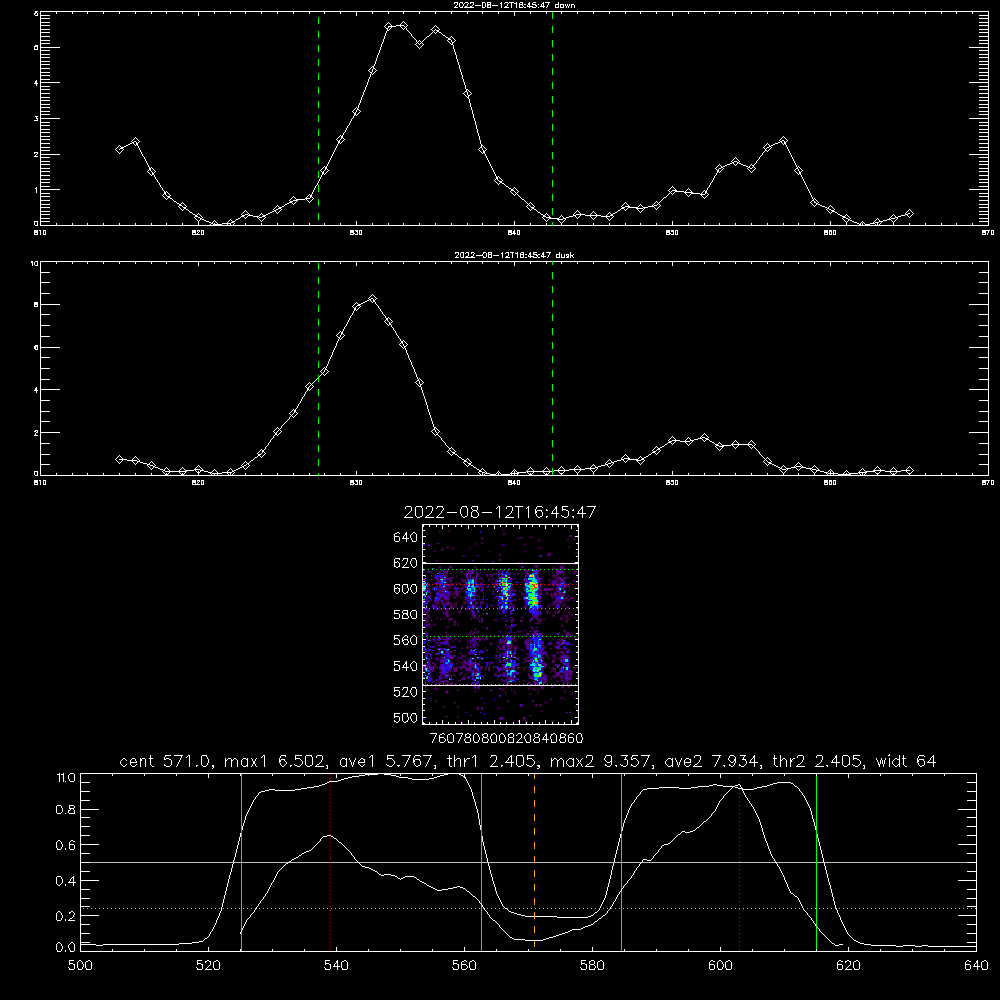Click y-axis label 540 beside spectrogram
The height and width of the screenshot is (1000, 1000).
(405, 666)
